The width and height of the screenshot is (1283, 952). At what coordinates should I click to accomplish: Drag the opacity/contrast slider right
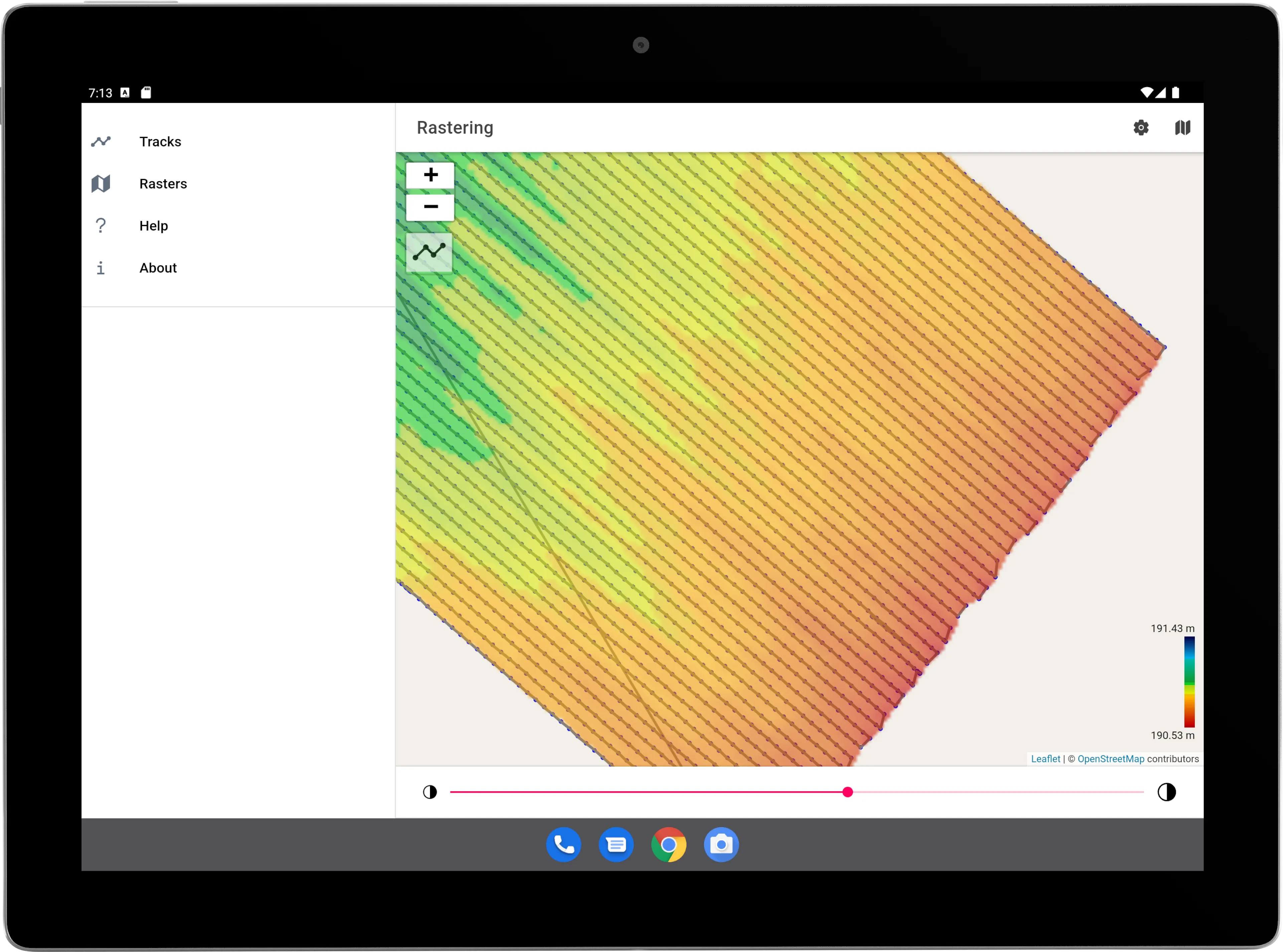(848, 791)
